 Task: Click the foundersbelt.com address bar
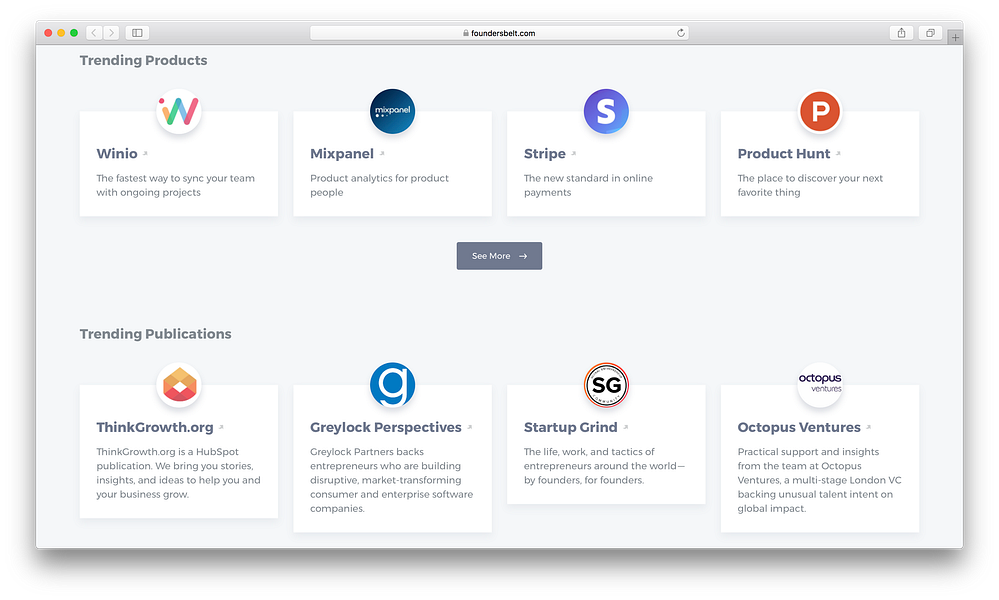tap(499, 33)
